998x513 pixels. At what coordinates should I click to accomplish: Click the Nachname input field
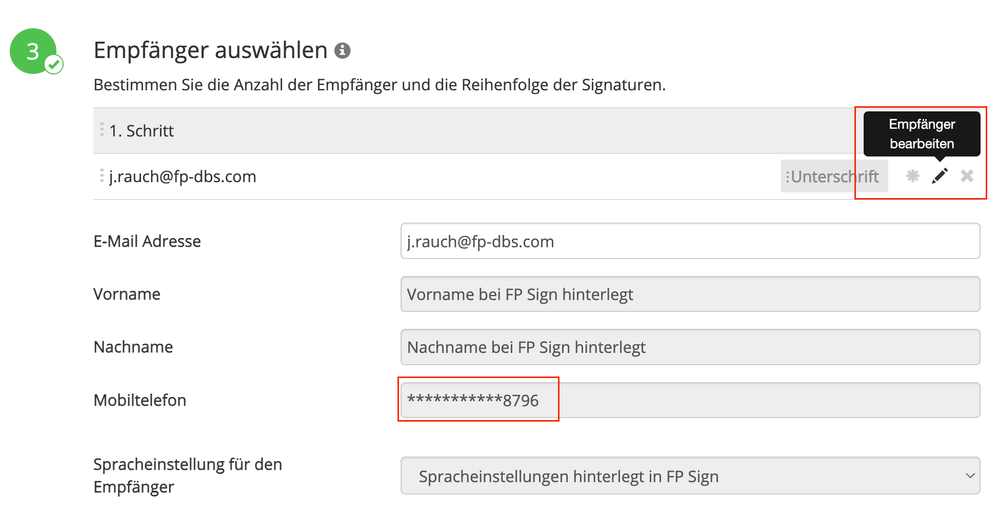690,347
